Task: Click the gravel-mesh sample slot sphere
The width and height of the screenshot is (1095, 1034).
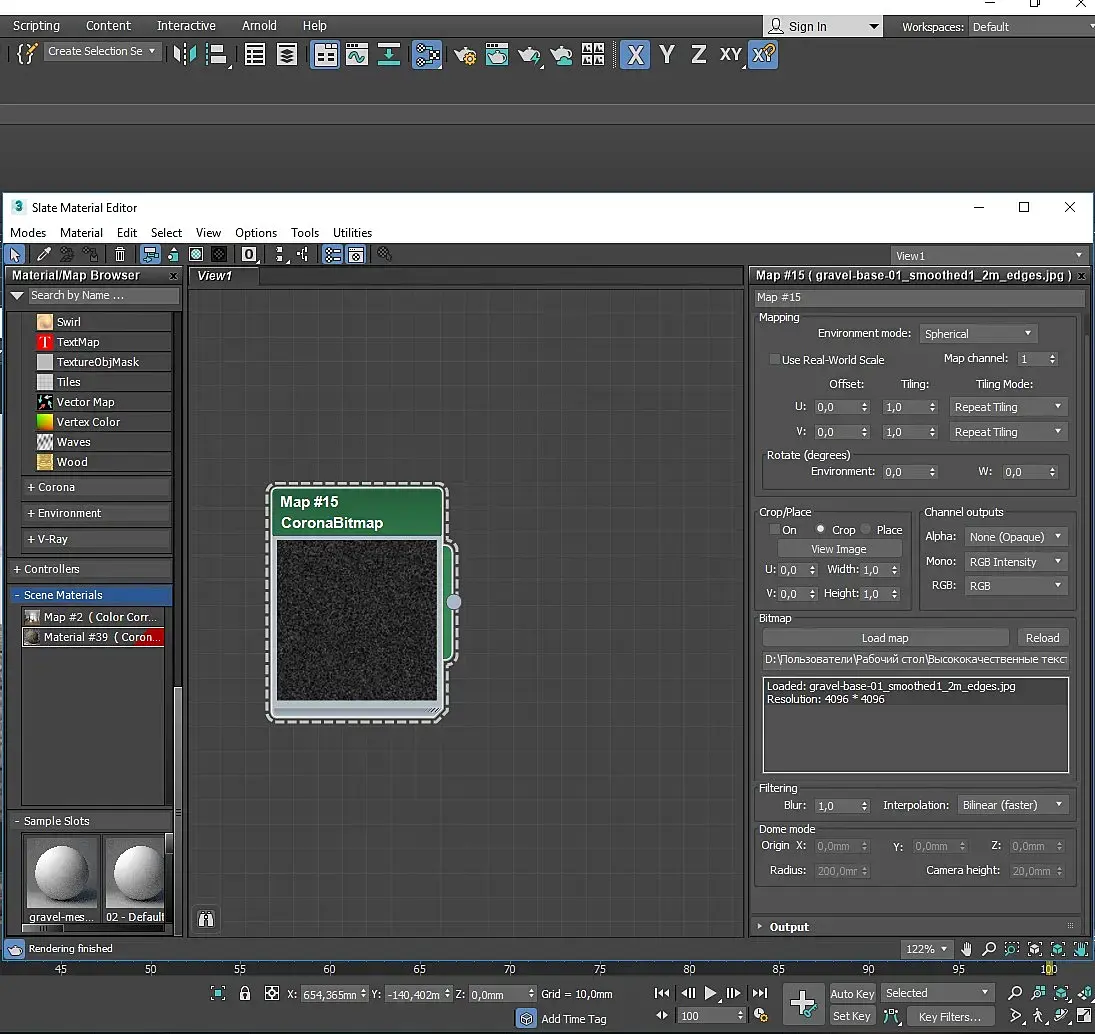Action: (62, 870)
